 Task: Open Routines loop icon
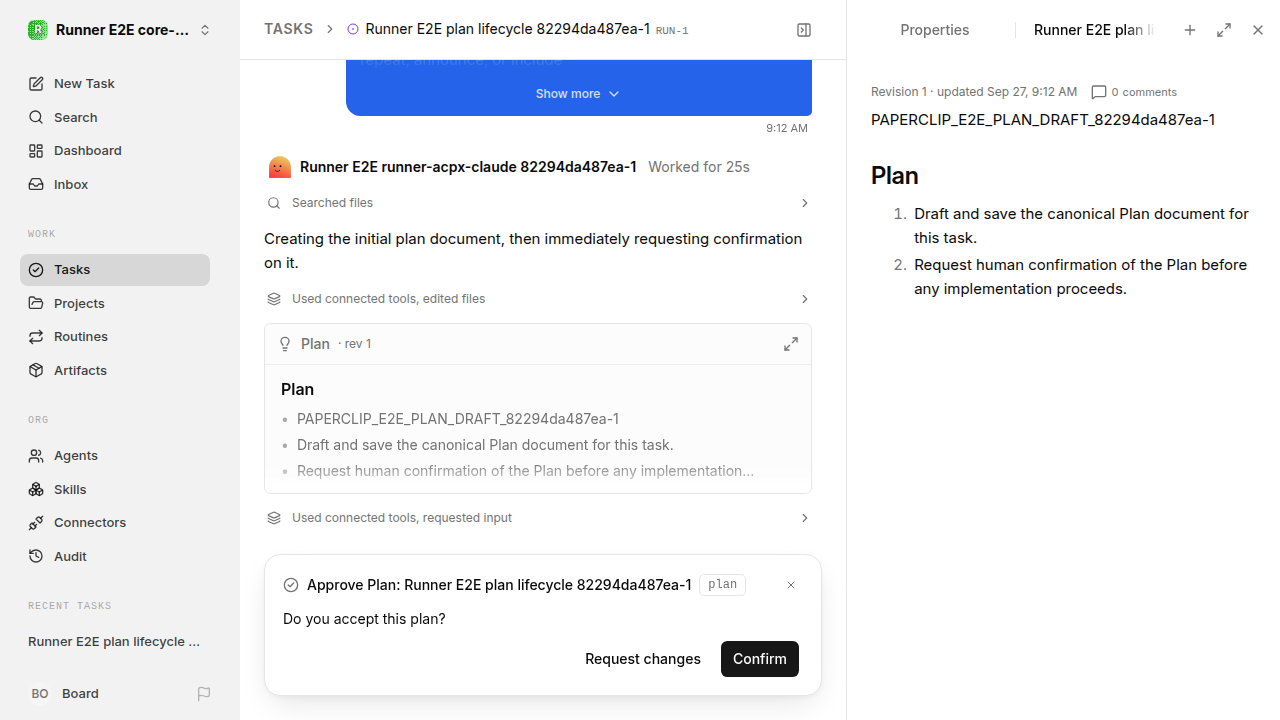click(36, 337)
